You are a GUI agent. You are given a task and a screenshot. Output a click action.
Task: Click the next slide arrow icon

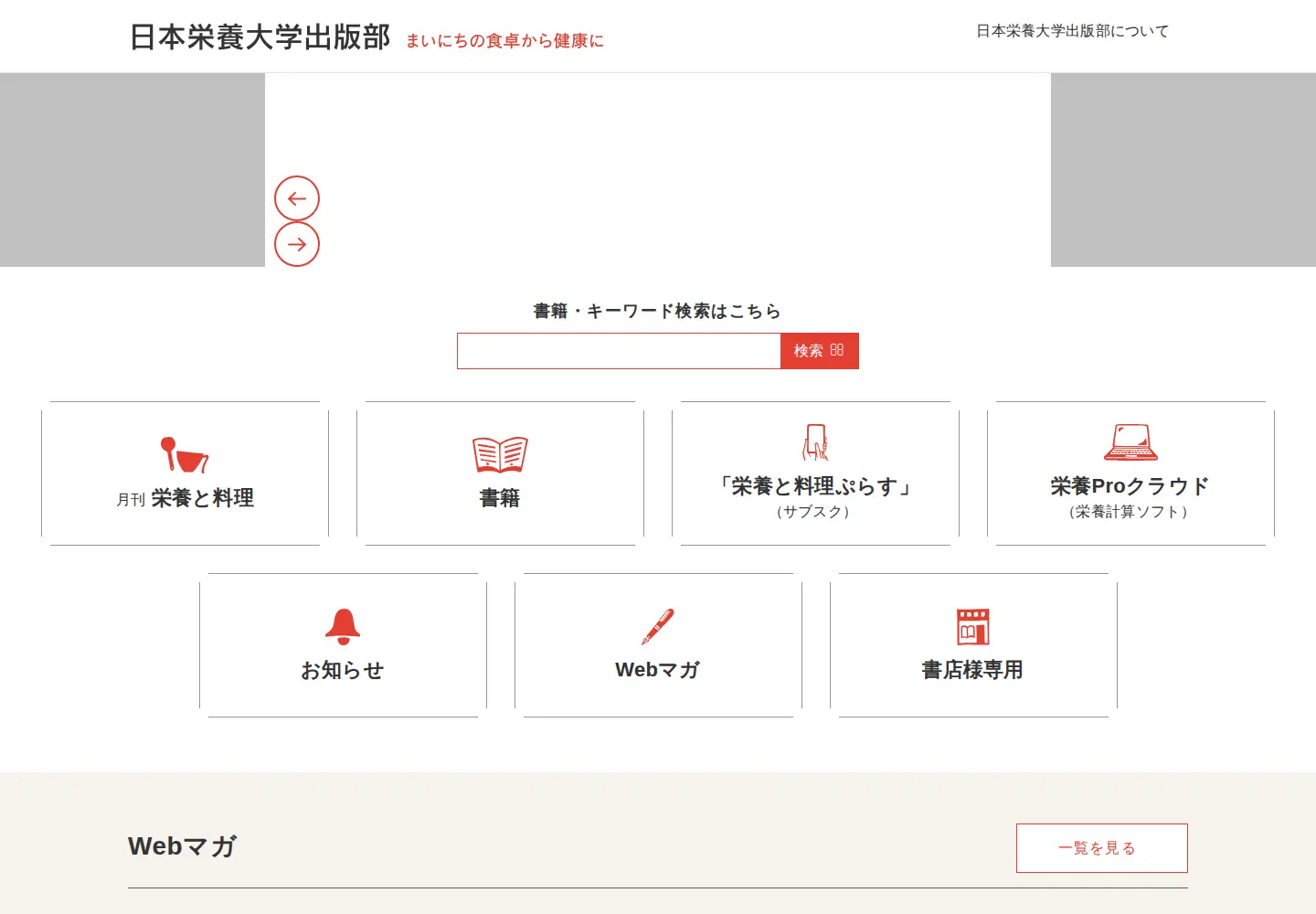pyautogui.click(x=297, y=244)
